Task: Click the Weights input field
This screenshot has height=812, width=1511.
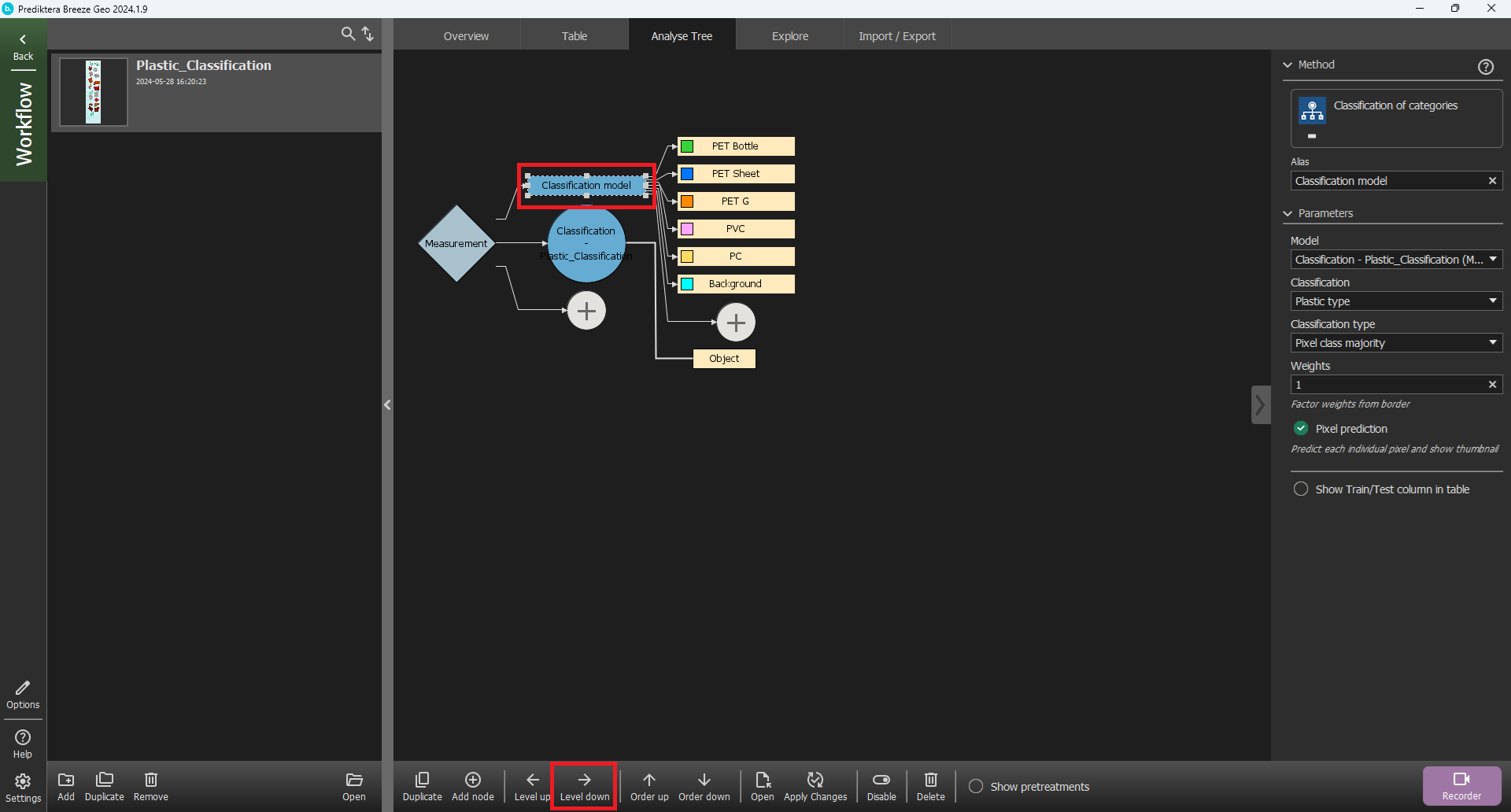Action: tap(1387, 385)
